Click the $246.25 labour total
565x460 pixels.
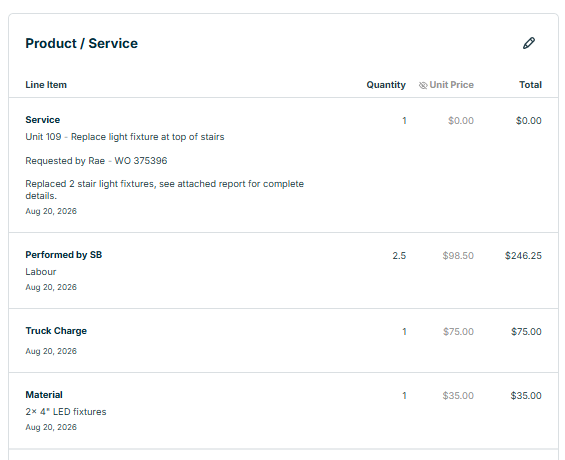pos(523,256)
